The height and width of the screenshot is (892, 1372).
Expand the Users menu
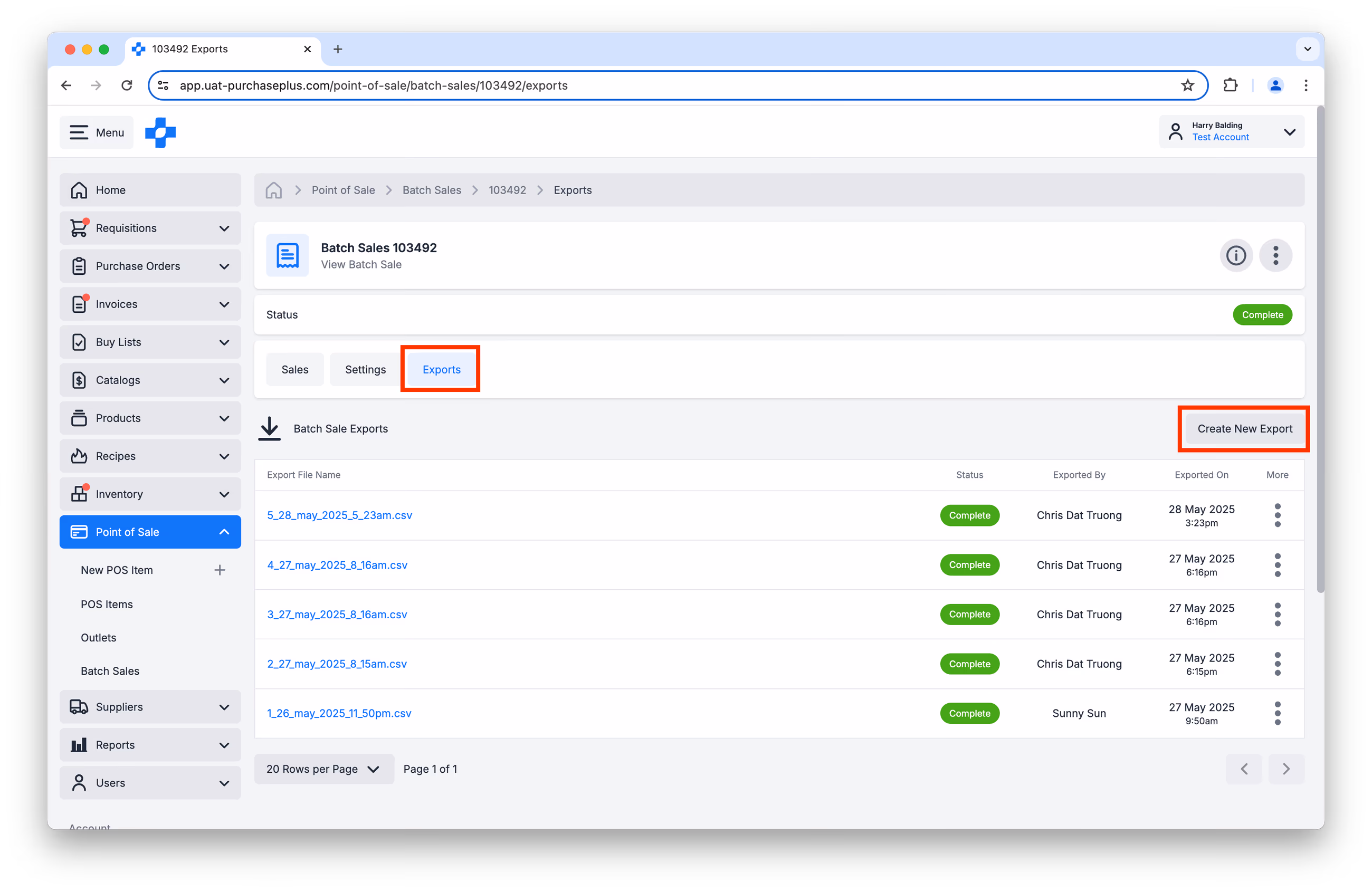tap(150, 783)
